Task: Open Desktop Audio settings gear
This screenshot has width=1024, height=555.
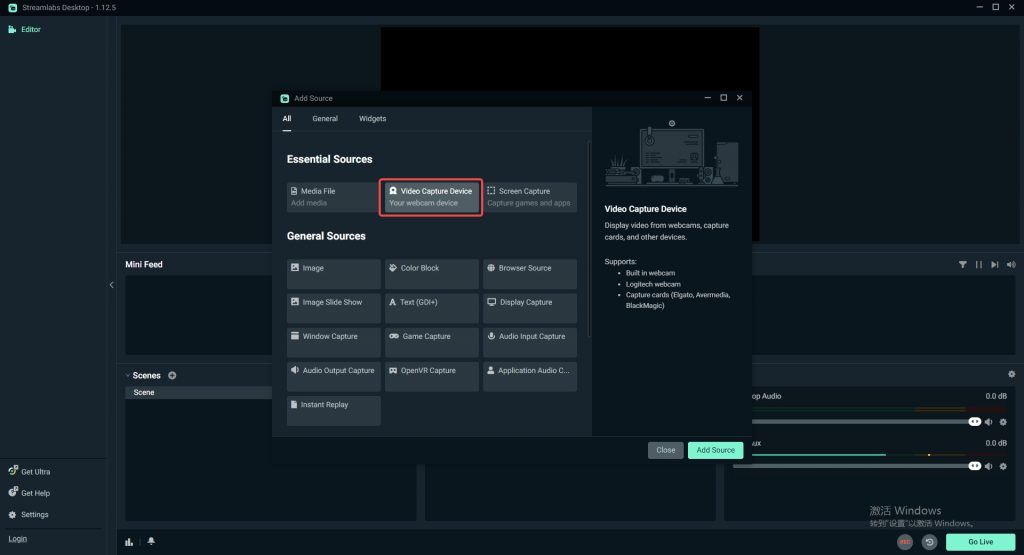Action: 1003,422
